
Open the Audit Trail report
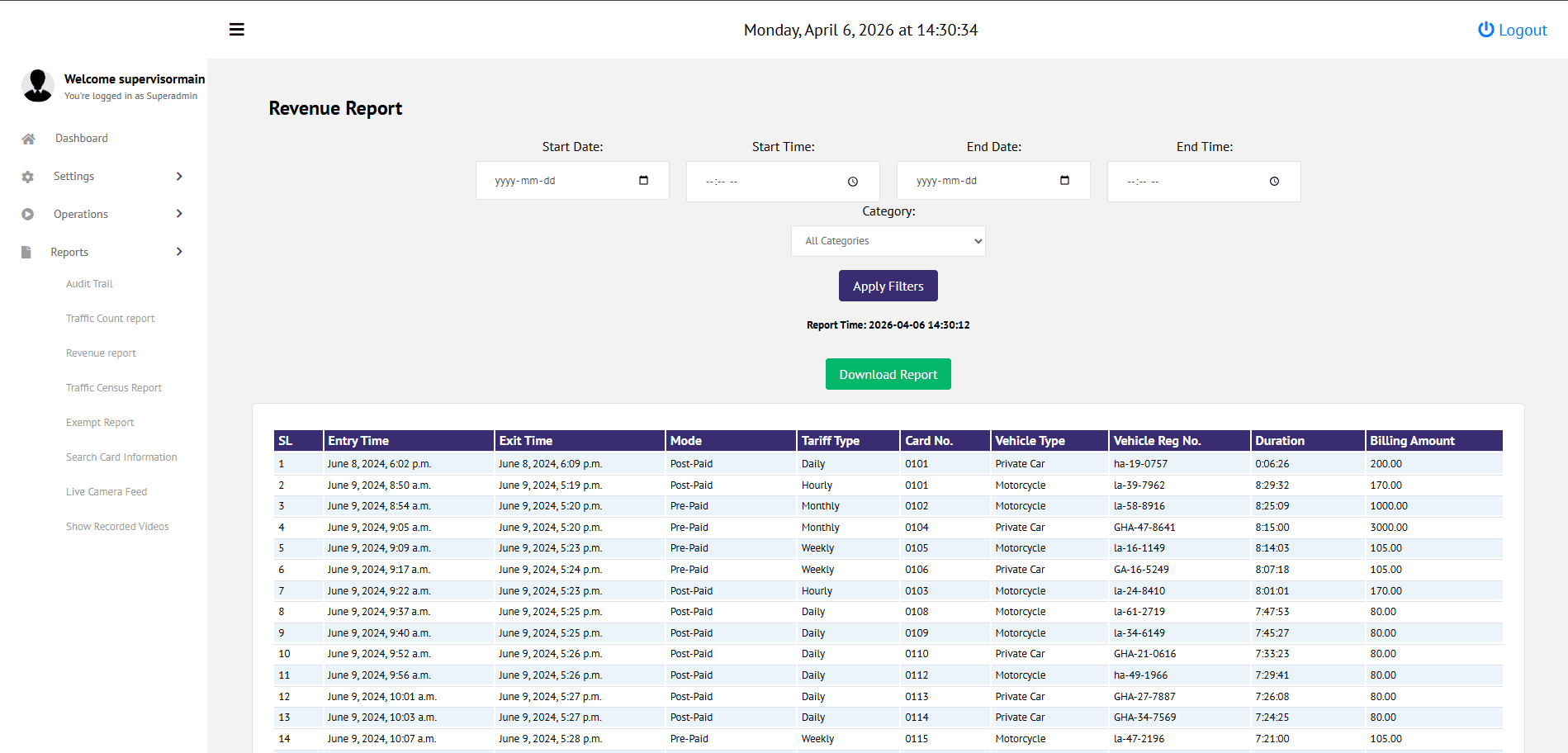[89, 284]
